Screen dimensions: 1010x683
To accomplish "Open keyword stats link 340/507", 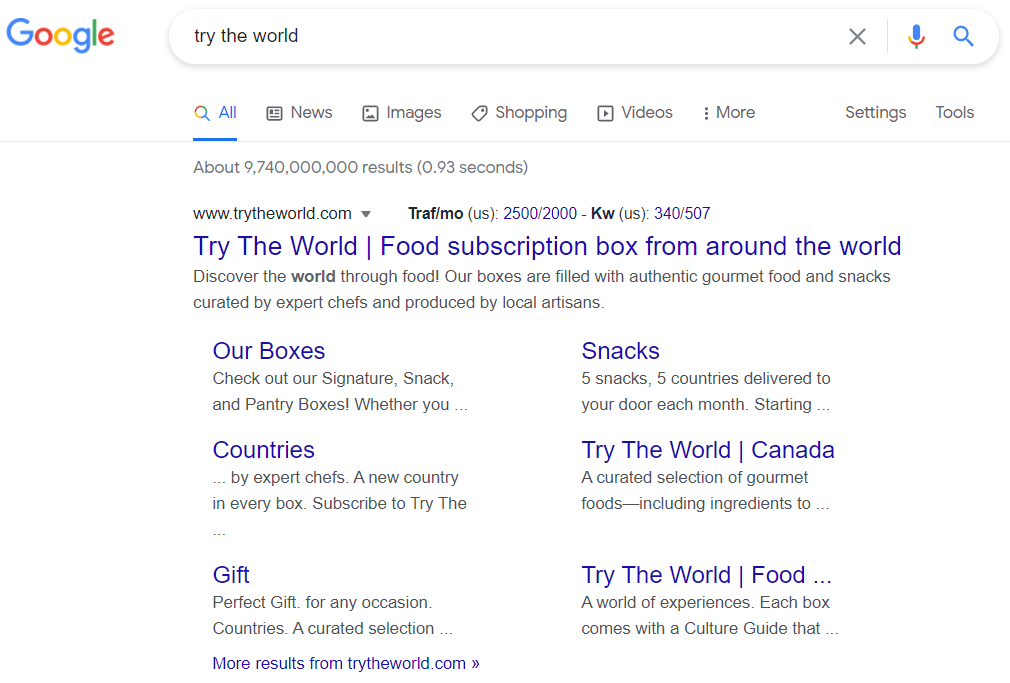I will point(682,213).
